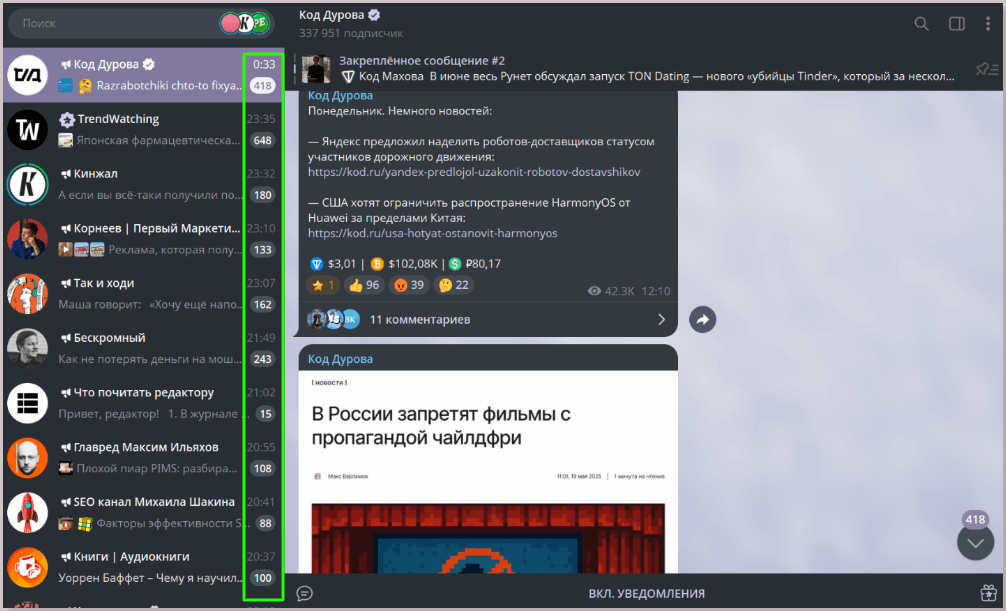Click ВКЛ. УВЕДОМЛЕНИЯ to unmute channel
Screen dimensions: 1006x611
[647, 594]
